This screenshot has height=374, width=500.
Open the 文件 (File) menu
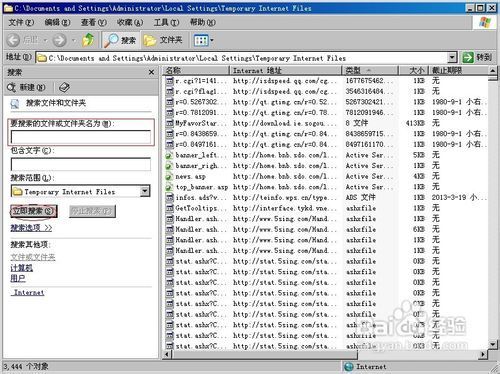pyautogui.click(x=21, y=23)
